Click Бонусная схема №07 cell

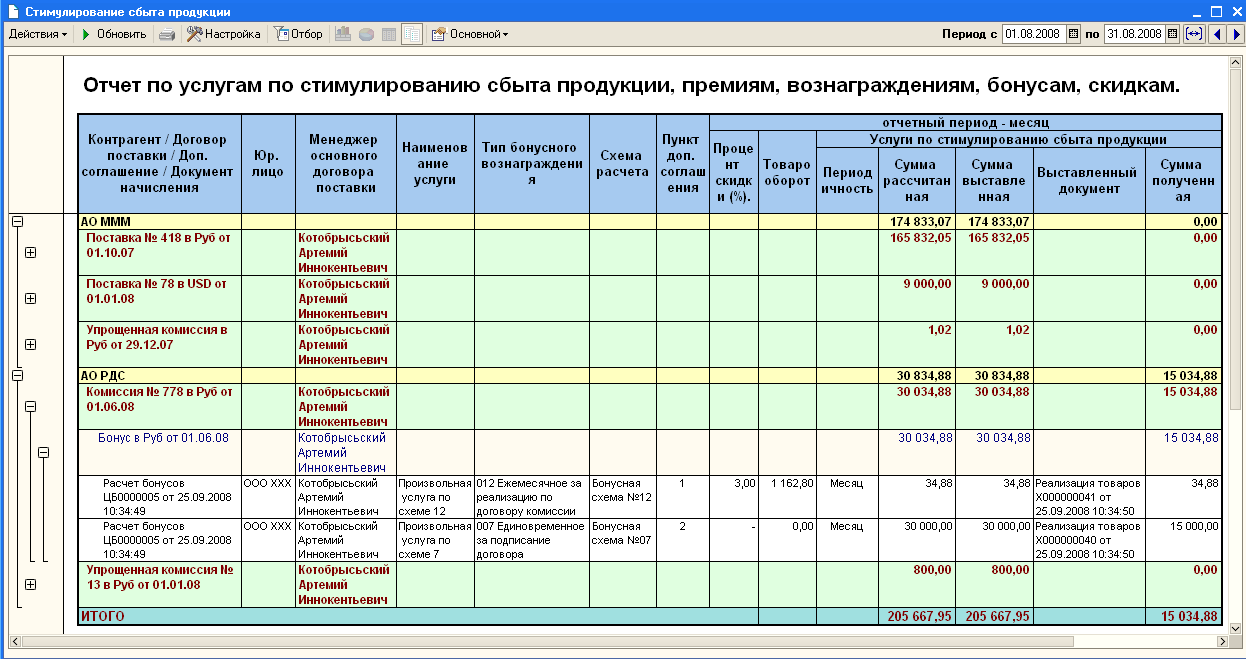point(623,540)
